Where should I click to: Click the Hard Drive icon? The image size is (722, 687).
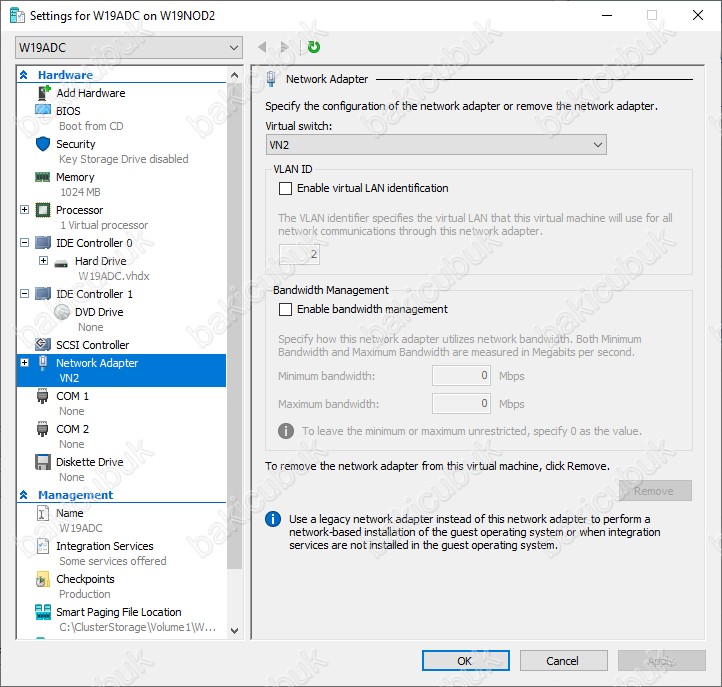point(61,264)
